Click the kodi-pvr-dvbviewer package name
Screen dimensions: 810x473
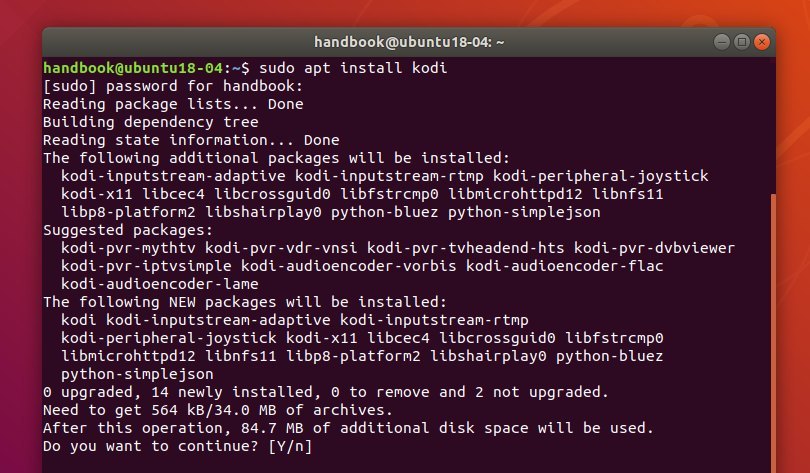(654, 248)
